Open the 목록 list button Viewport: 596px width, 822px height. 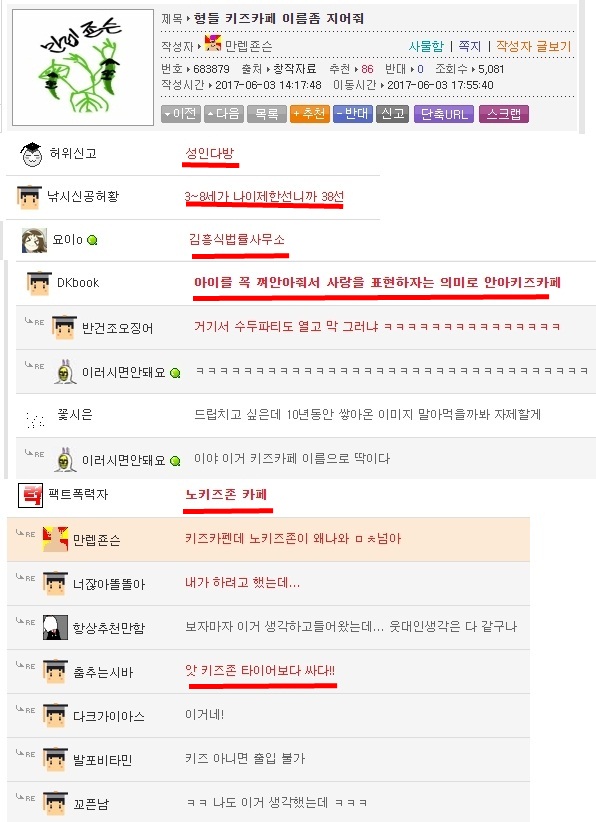coord(267,114)
